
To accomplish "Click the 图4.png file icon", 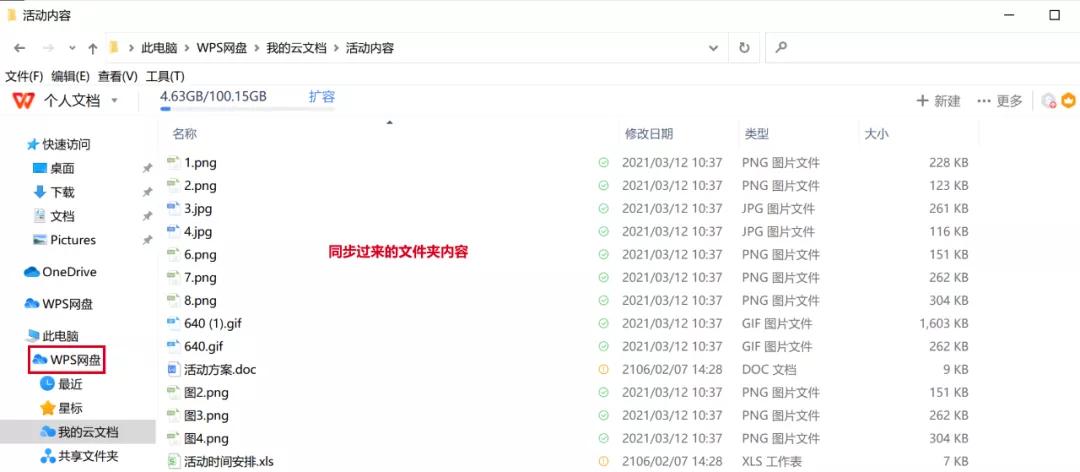I will tap(173, 438).
